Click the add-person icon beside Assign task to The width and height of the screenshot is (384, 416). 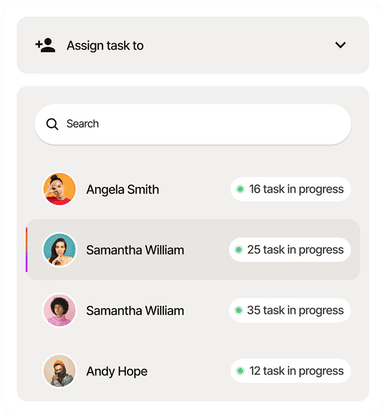coord(45,45)
